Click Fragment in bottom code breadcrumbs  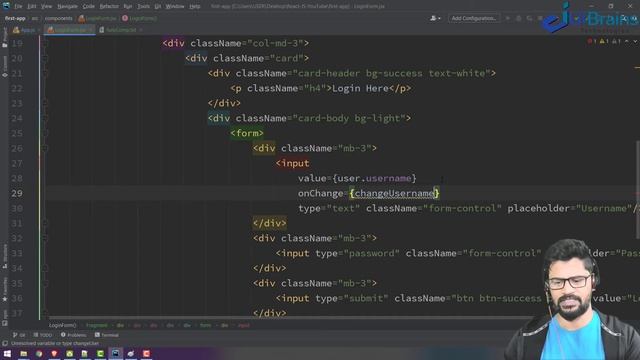97,325
